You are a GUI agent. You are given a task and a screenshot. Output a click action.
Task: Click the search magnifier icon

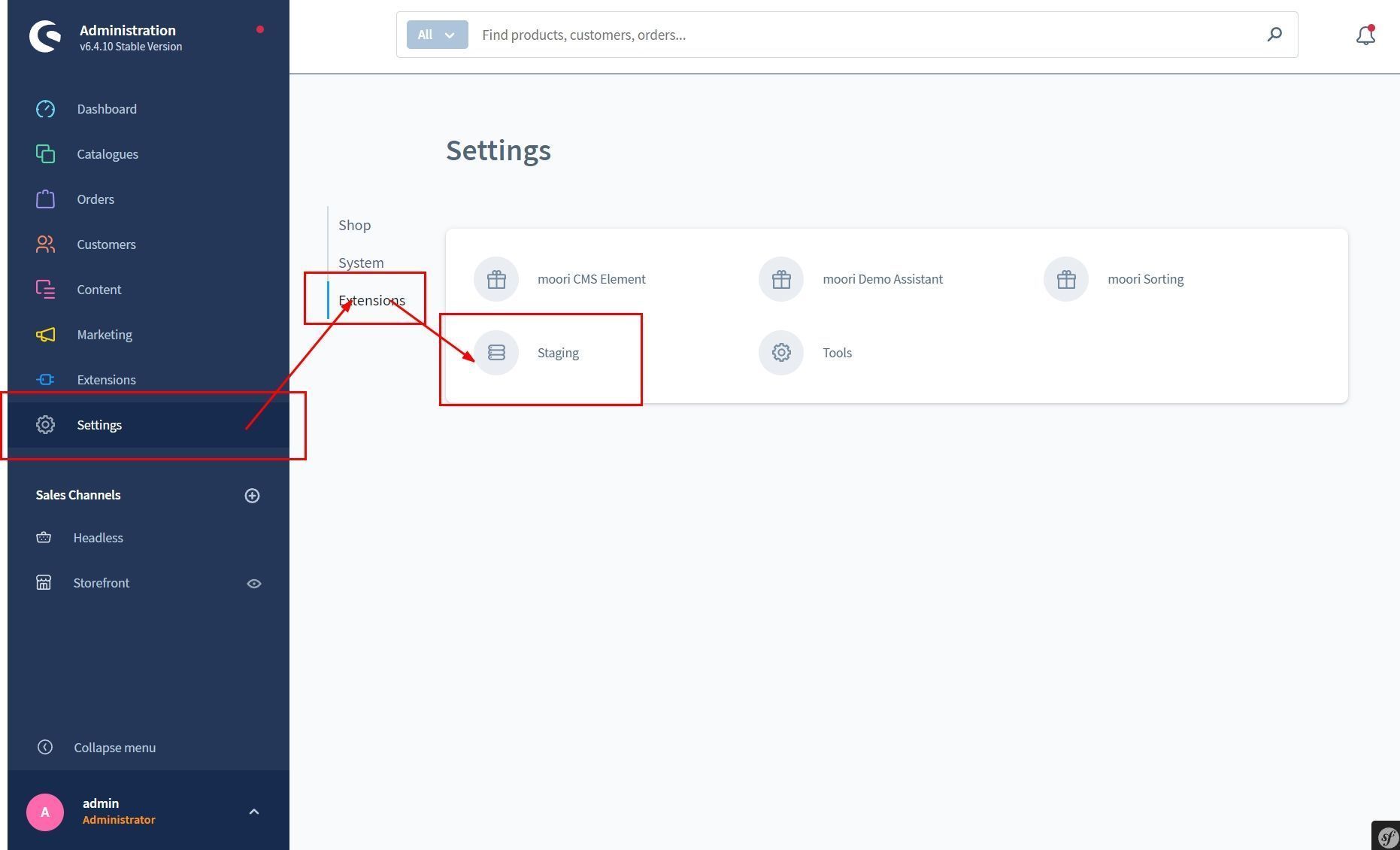pos(1274,35)
